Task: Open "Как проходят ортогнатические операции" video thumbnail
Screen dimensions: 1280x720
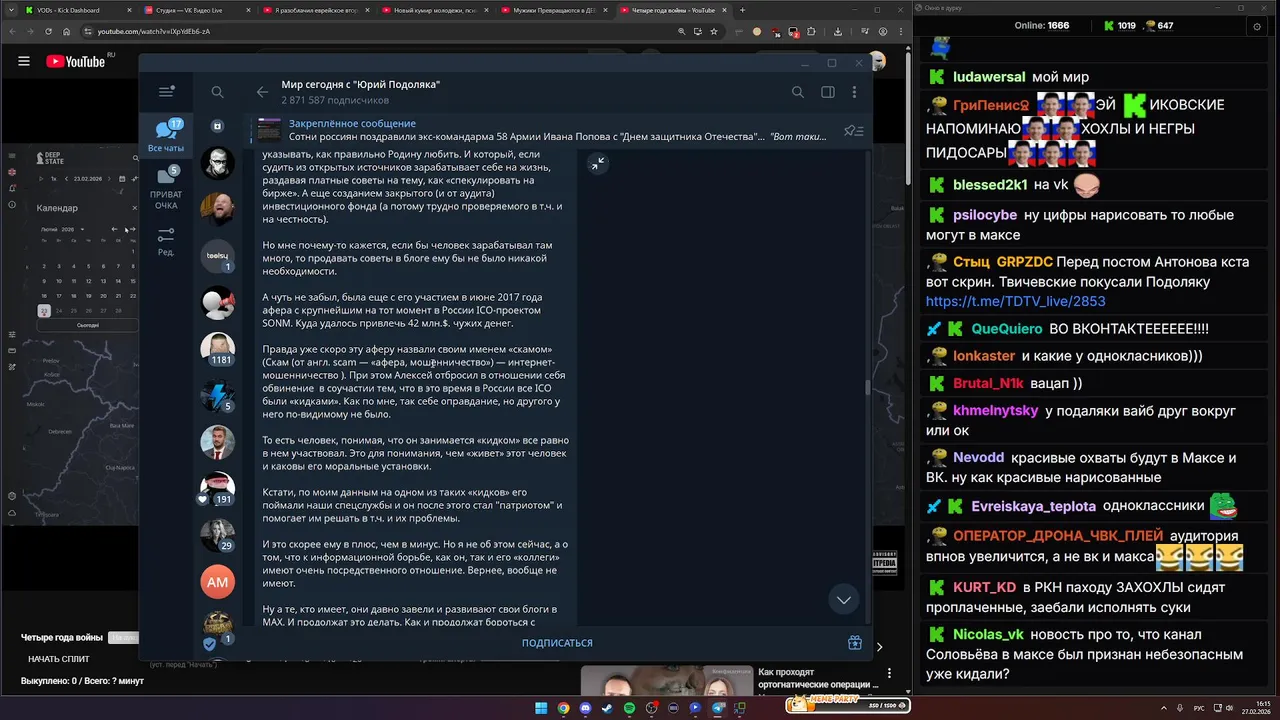Action: point(667,683)
